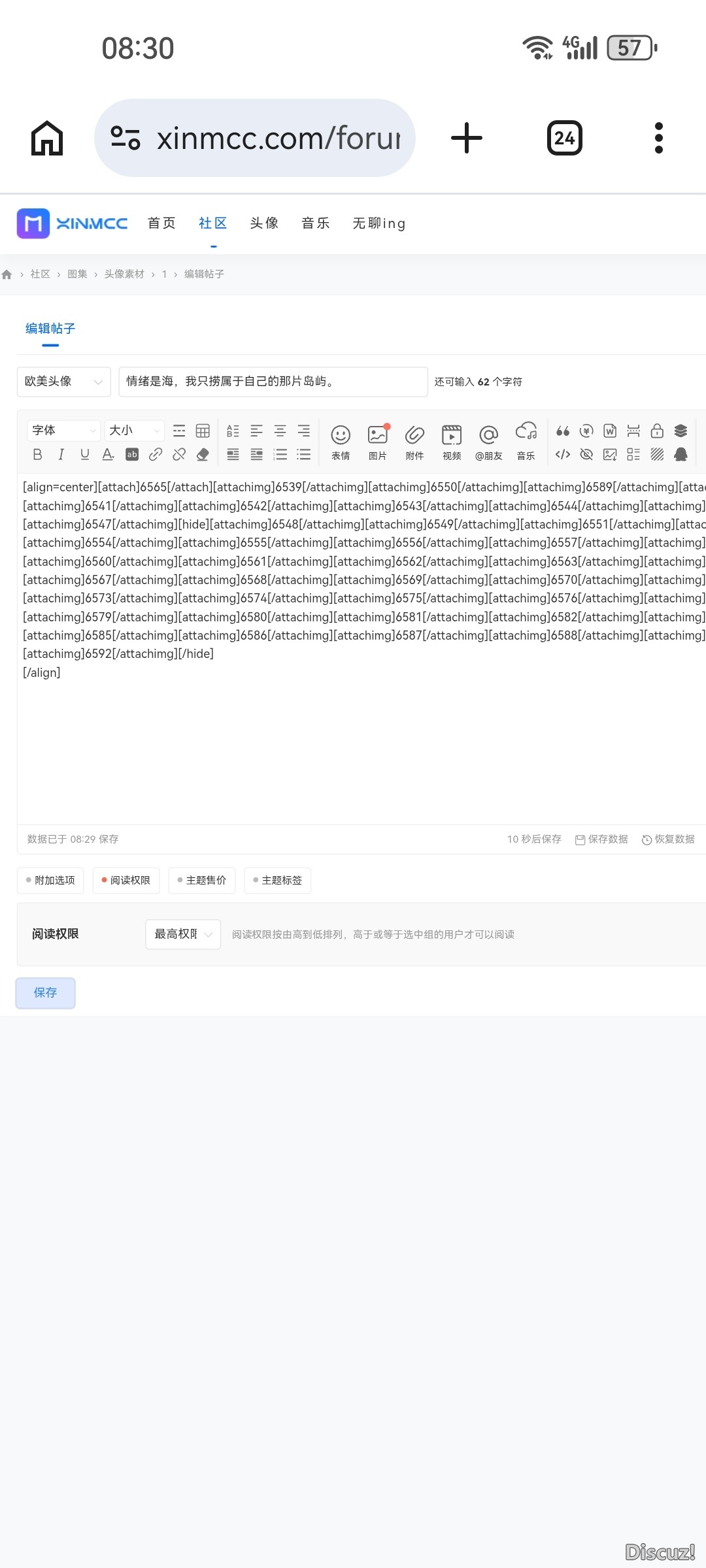Open 社区 breadcrumb link
This screenshot has height=1568, width=706.
tap(40, 274)
